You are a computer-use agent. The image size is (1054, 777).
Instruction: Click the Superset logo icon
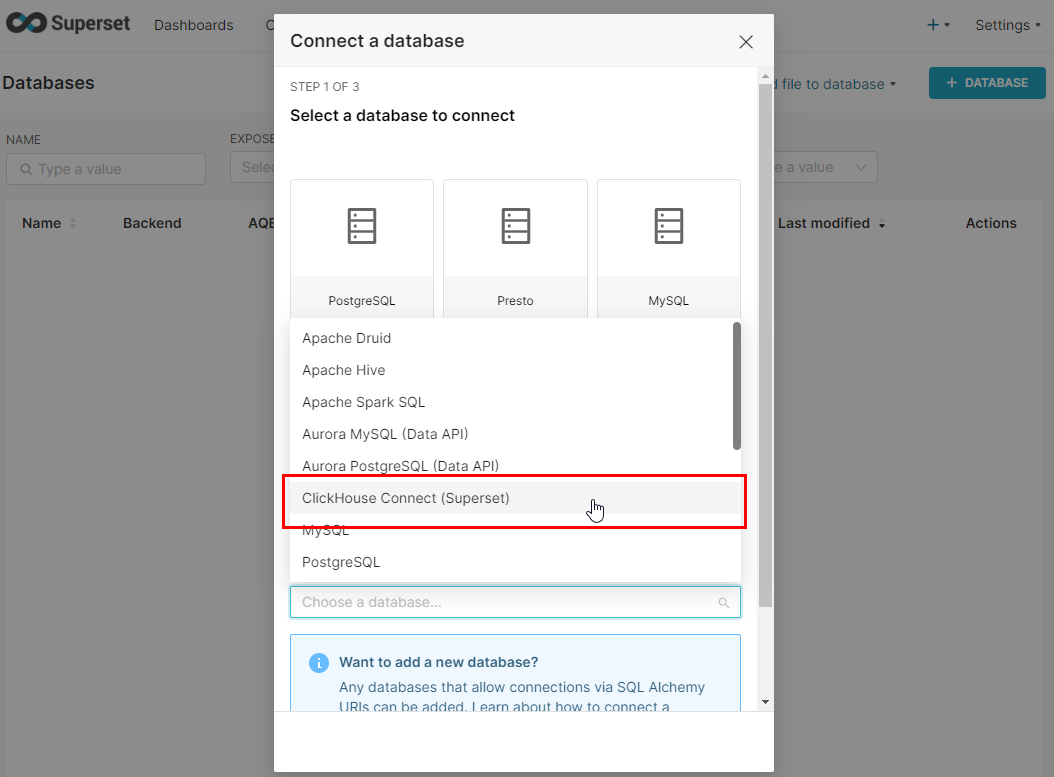coord(24,24)
